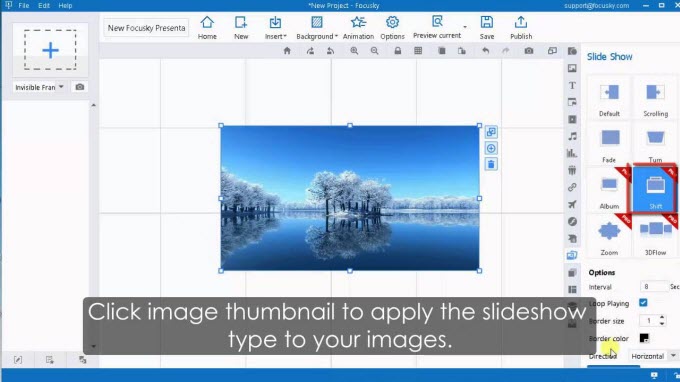Open the Insert dropdown menu

tap(275, 28)
